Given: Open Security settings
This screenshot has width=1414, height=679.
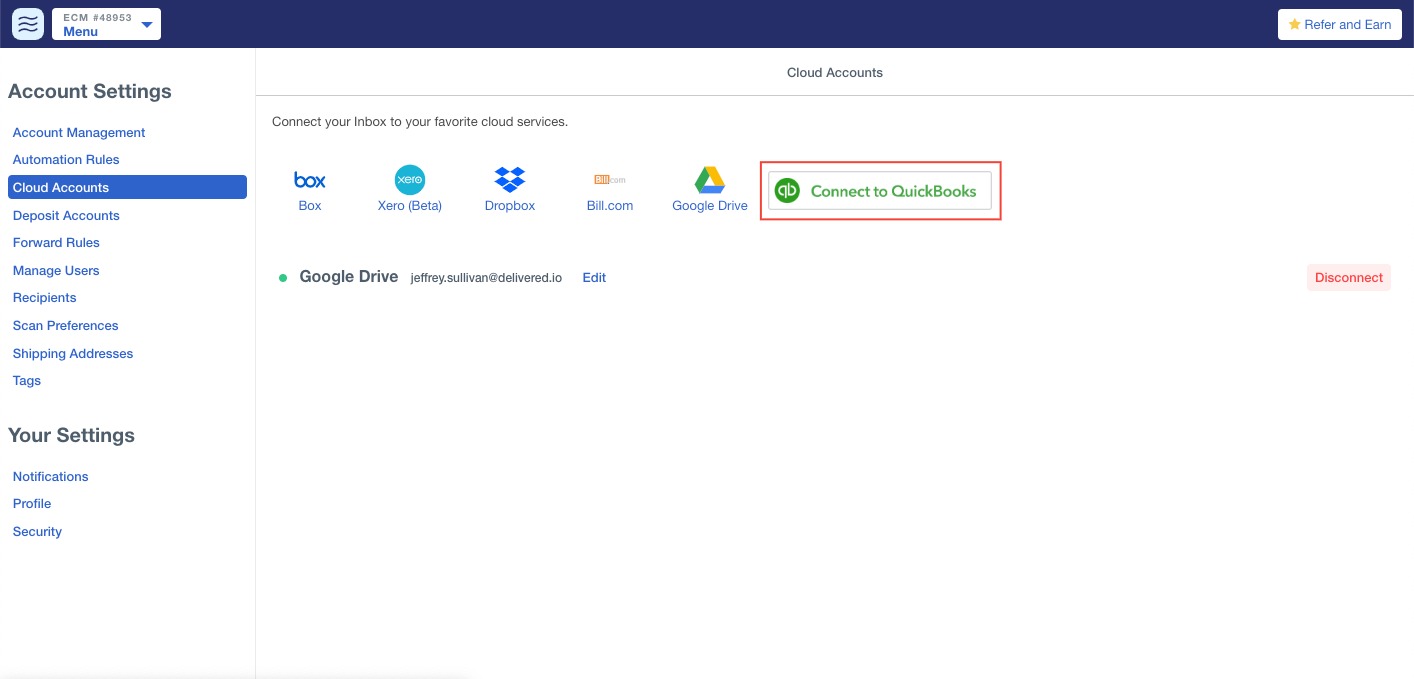Looking at the screenshot, I should coord(37,531).
